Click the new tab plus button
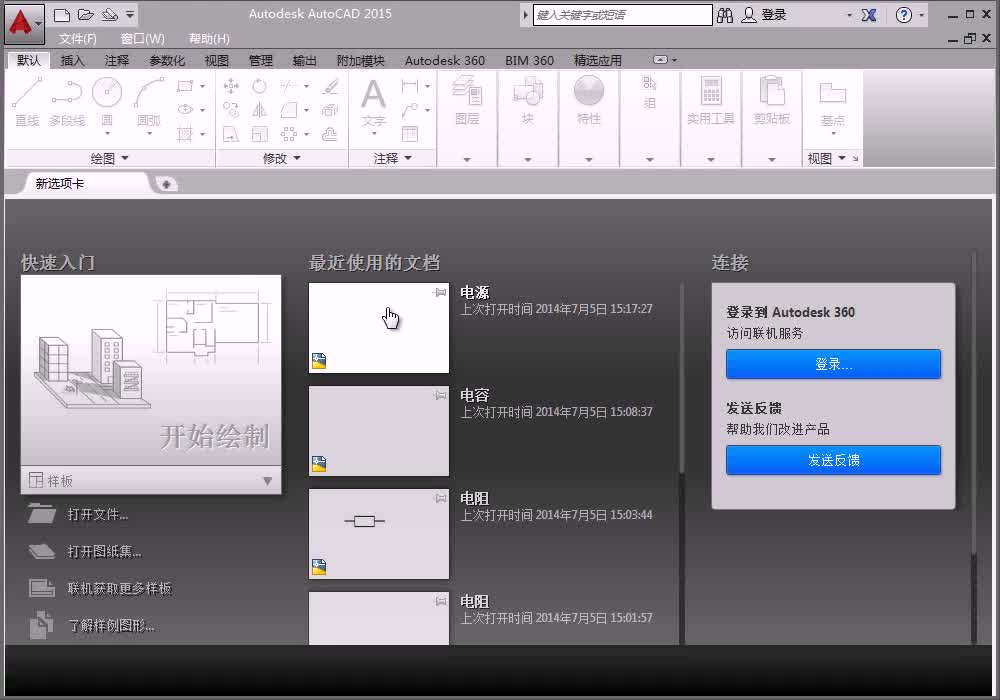The width and height of the screenshot is (1000, 700). (x=166, y=184)
